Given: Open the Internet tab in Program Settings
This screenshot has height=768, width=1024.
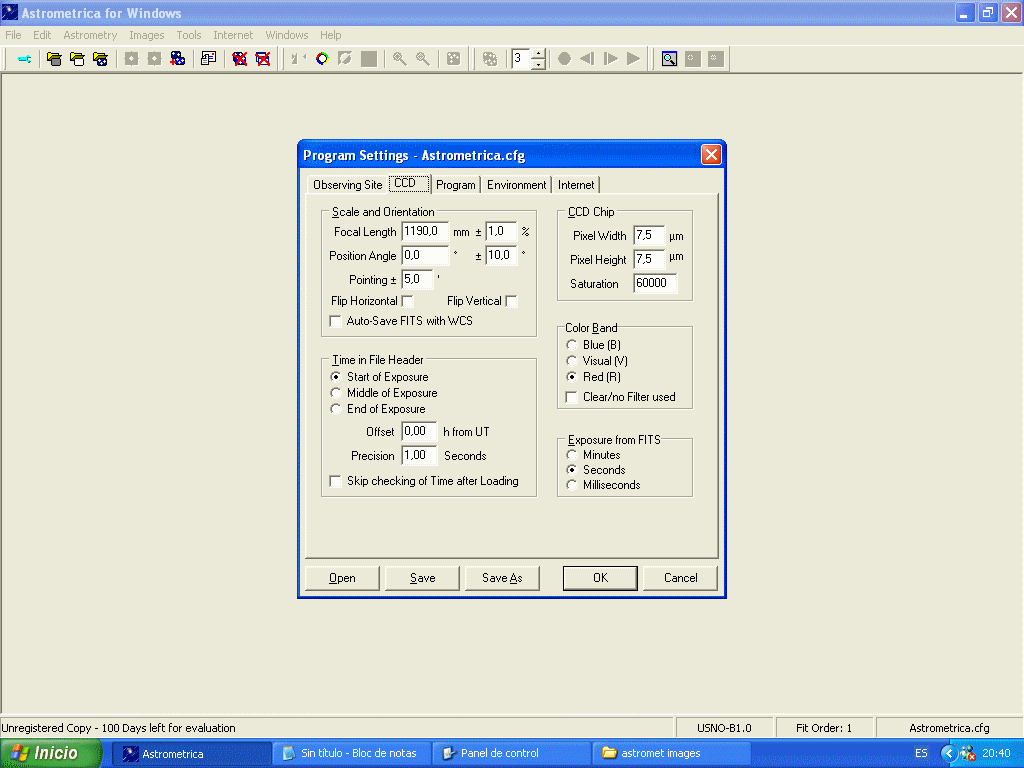Looking at the screenshot, I should pos(576,185).
